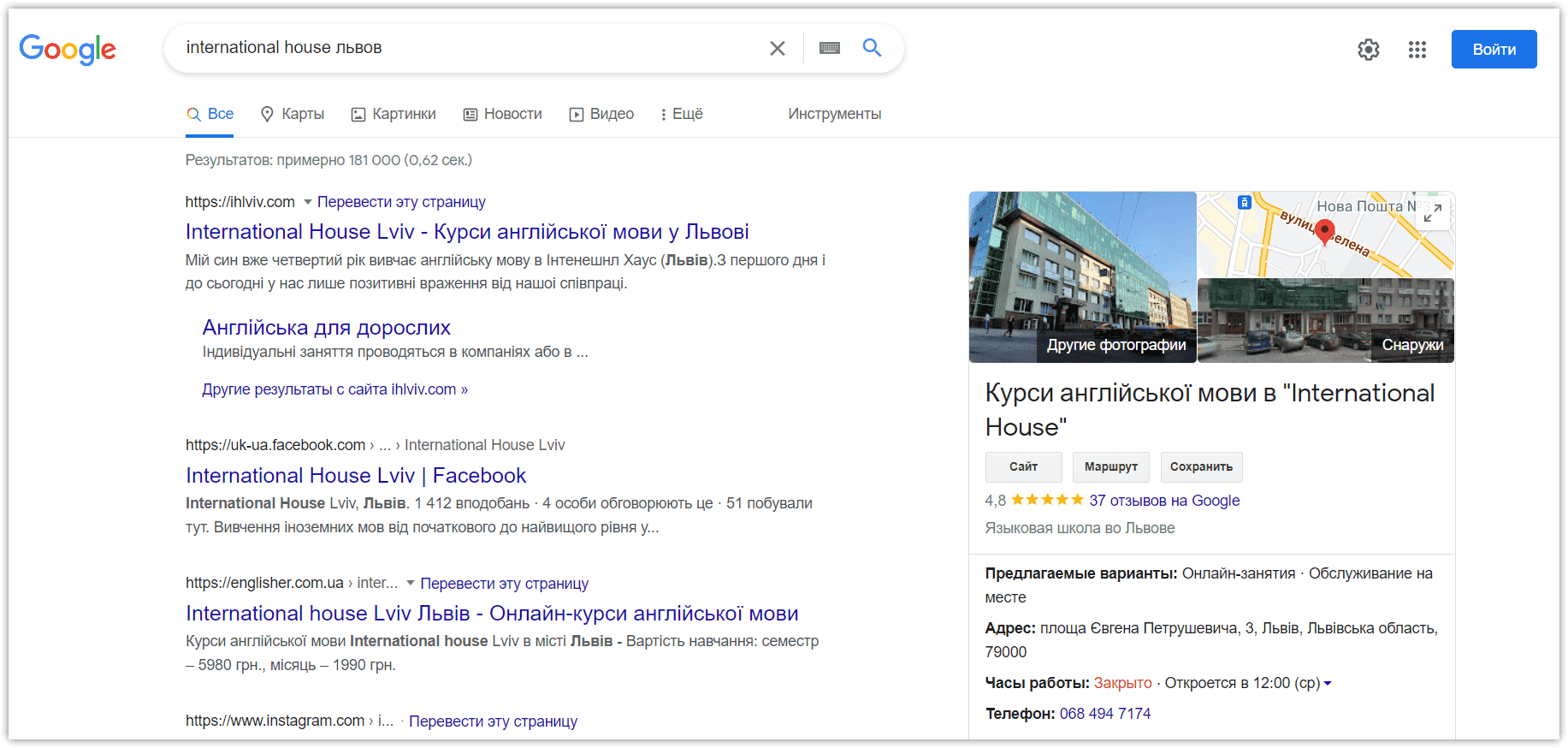Open the Снаружи street view thumbnail
This screenshot has height=748, width=1568.
[x=1326, y=321]
